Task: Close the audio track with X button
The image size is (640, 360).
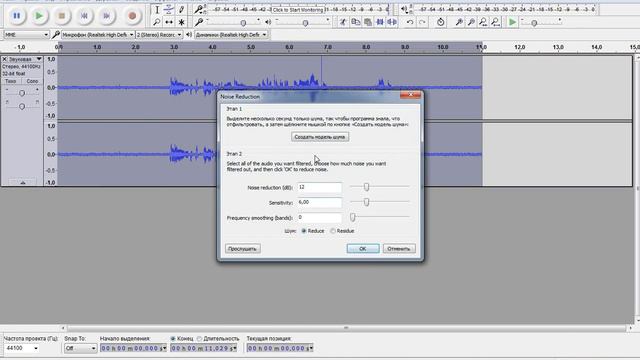Action: pos(4,59)
